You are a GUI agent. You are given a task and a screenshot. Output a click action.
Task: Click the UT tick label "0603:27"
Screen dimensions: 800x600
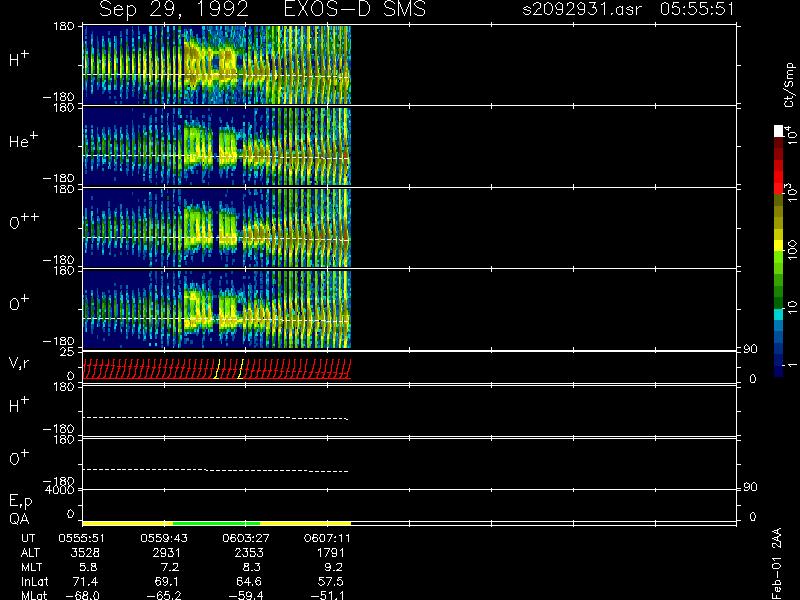point(246,538)
